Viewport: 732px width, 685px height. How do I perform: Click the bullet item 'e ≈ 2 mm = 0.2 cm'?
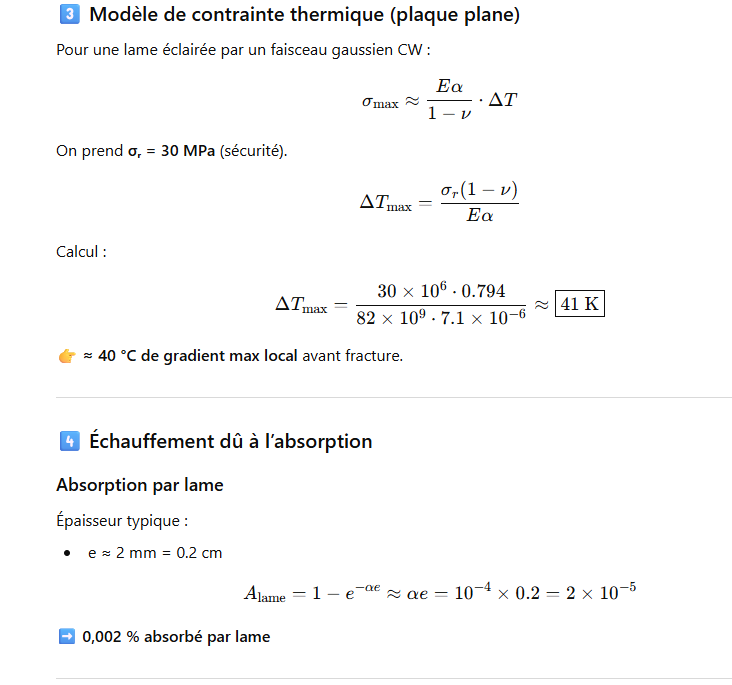[x=155, y=552]
